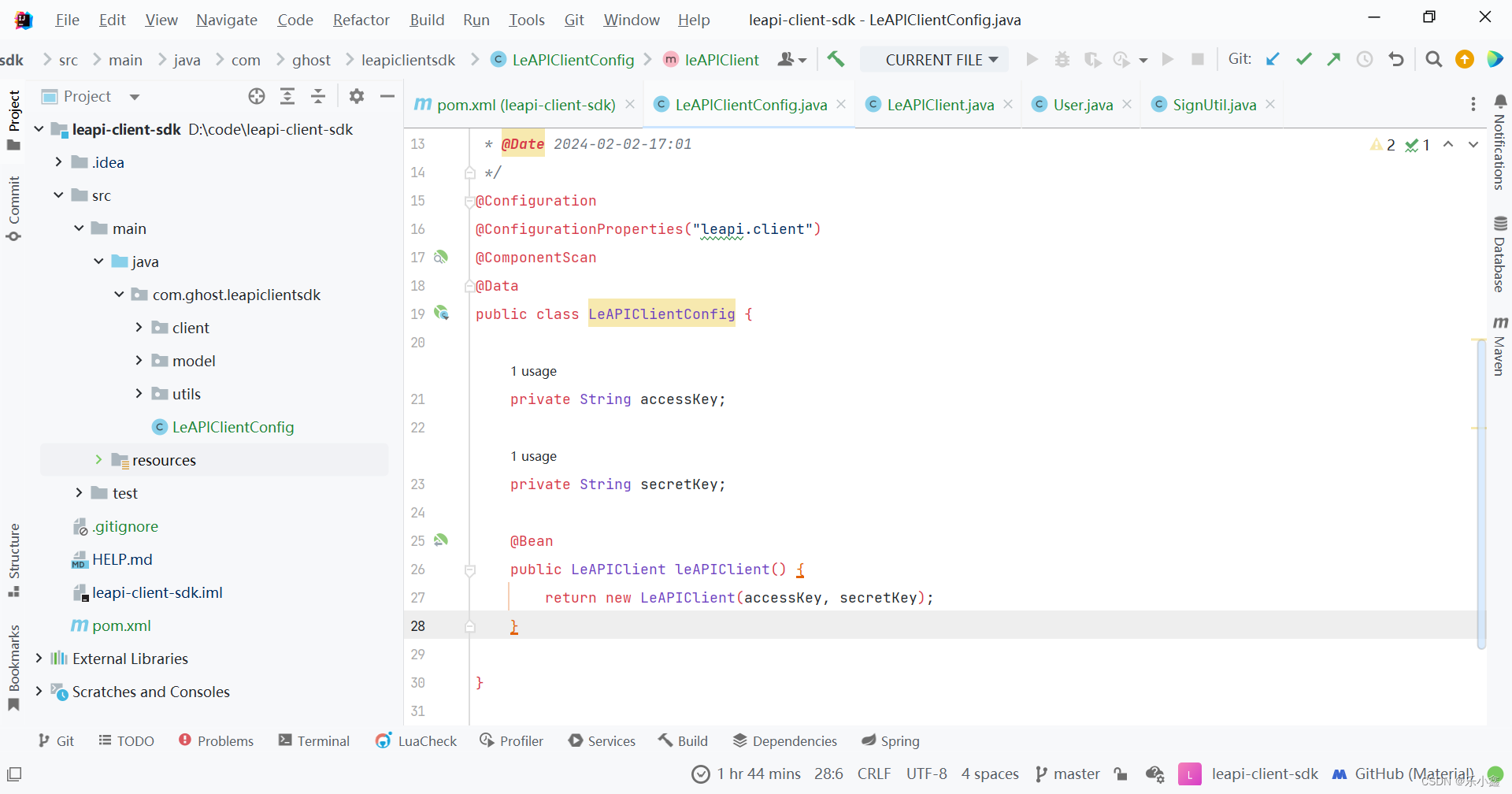Select opened file in Project view

[257, 96]
